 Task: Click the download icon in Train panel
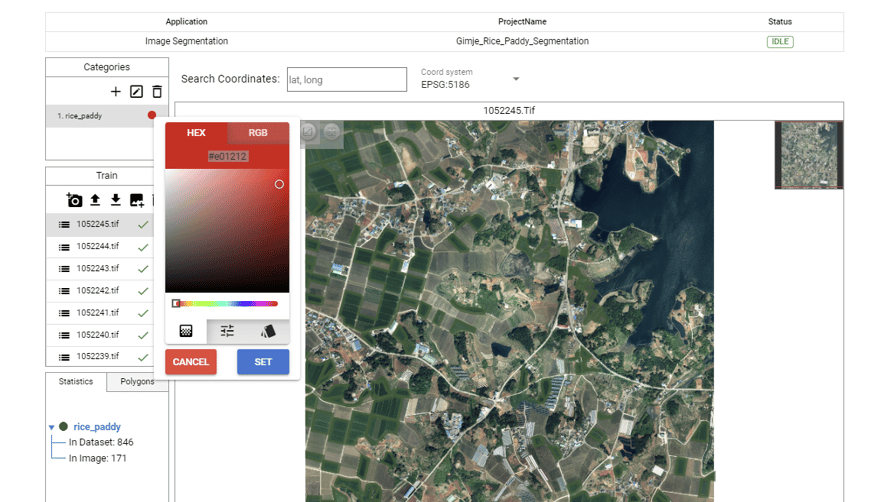point(116,200)
